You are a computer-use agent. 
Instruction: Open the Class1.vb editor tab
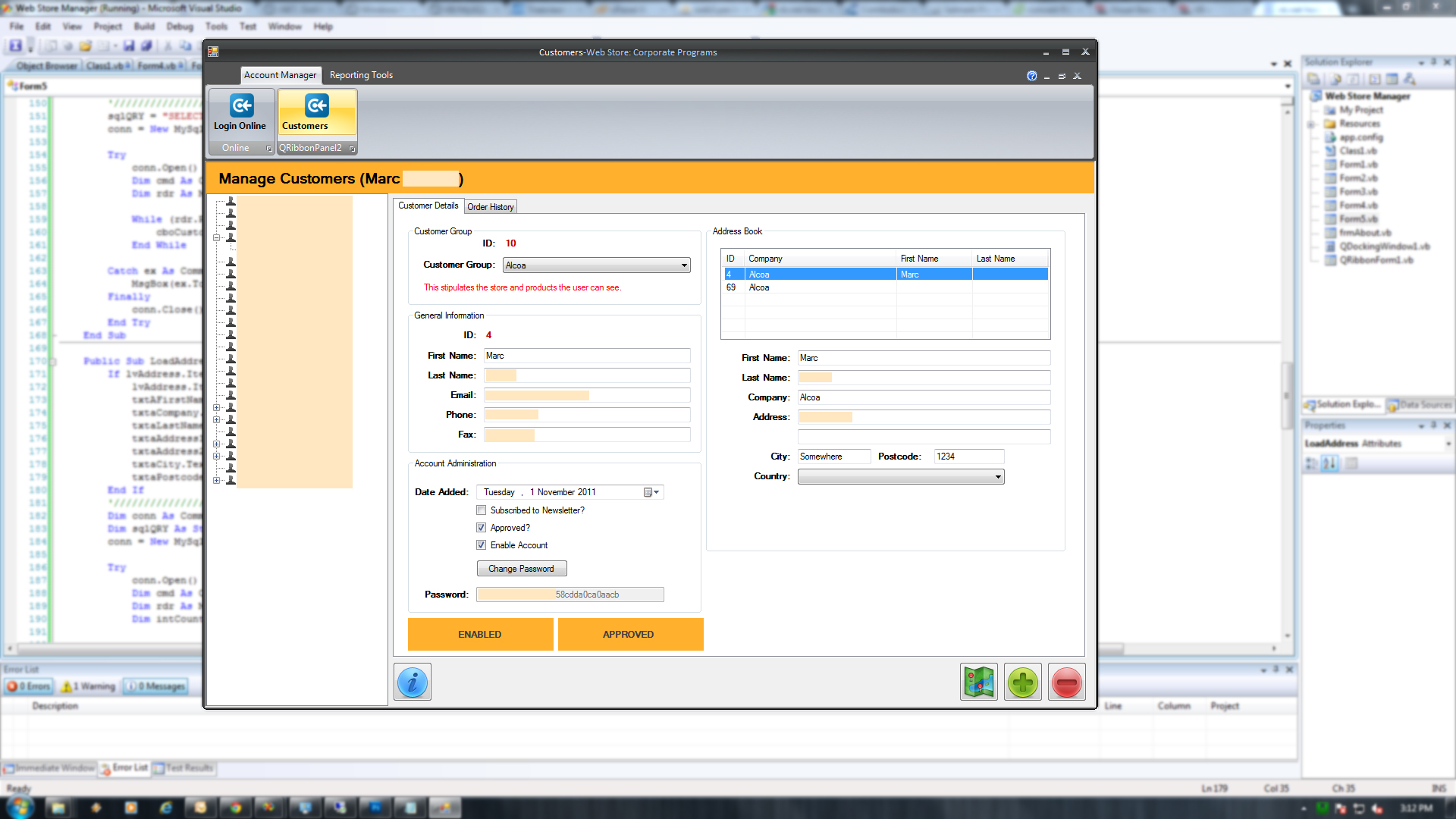click(x=108, y=66)
